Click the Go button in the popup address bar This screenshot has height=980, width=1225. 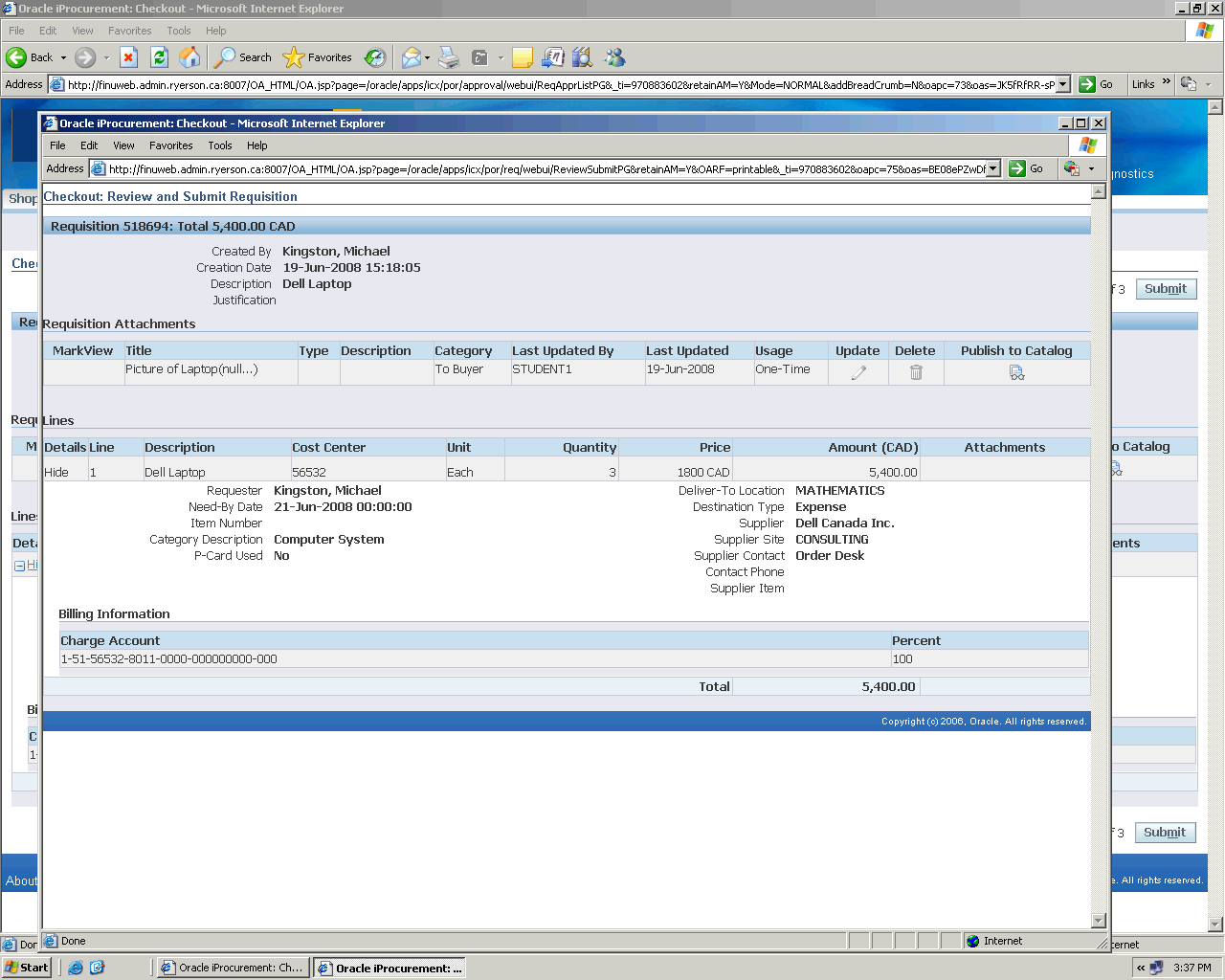1027,168
